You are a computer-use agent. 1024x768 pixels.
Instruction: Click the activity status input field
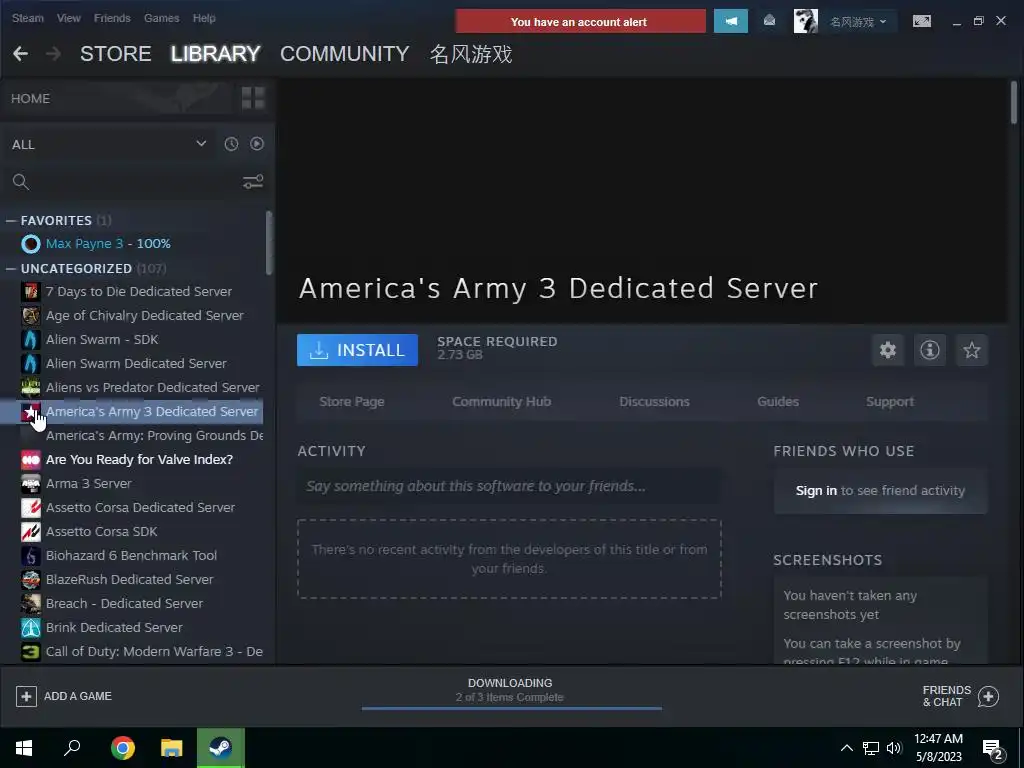[x=509, y=486]
